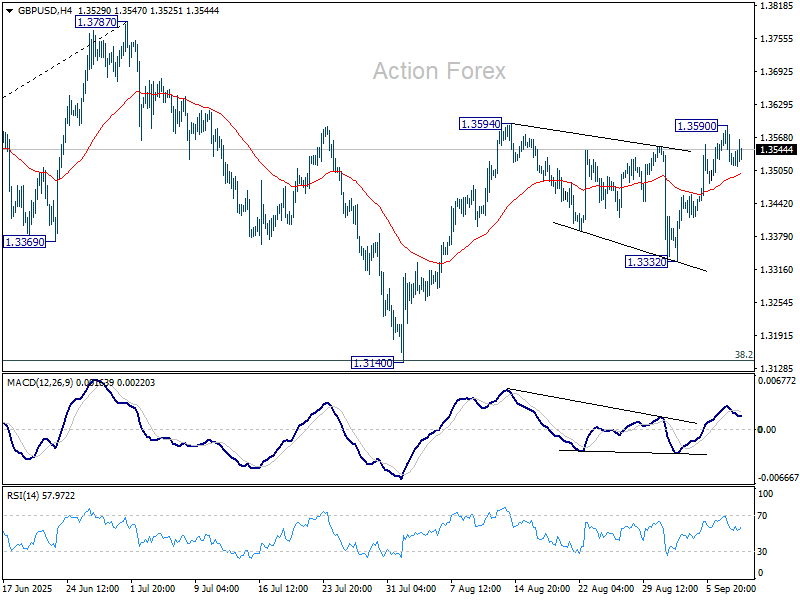Select the 1.37870 high price label
Screen dimensions: 800x600
tap(101, 21)
